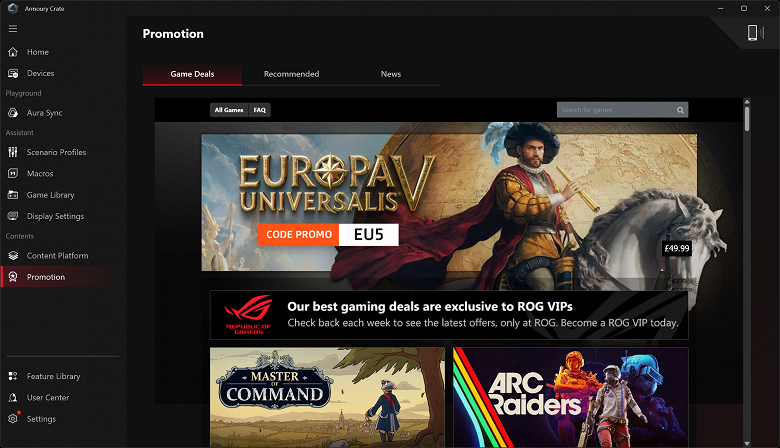The width and height of the screenshot is (780, 448).
Task: Click the Devices icon in sidebar
Action: (13, 73)
